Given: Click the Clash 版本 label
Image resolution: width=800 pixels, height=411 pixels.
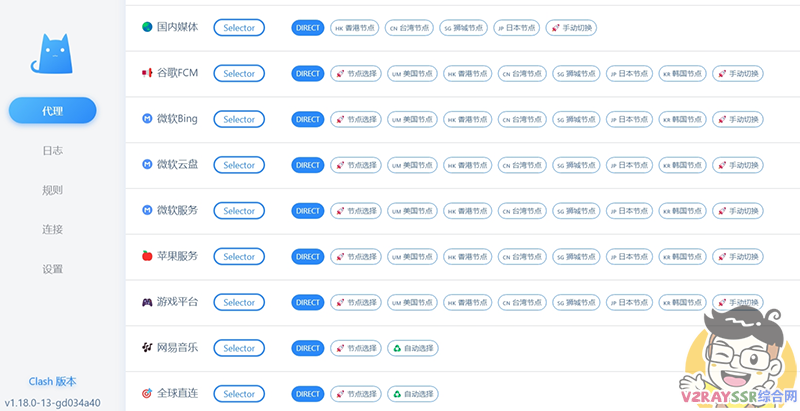Looking at the screenshot, I should [53, 381].
